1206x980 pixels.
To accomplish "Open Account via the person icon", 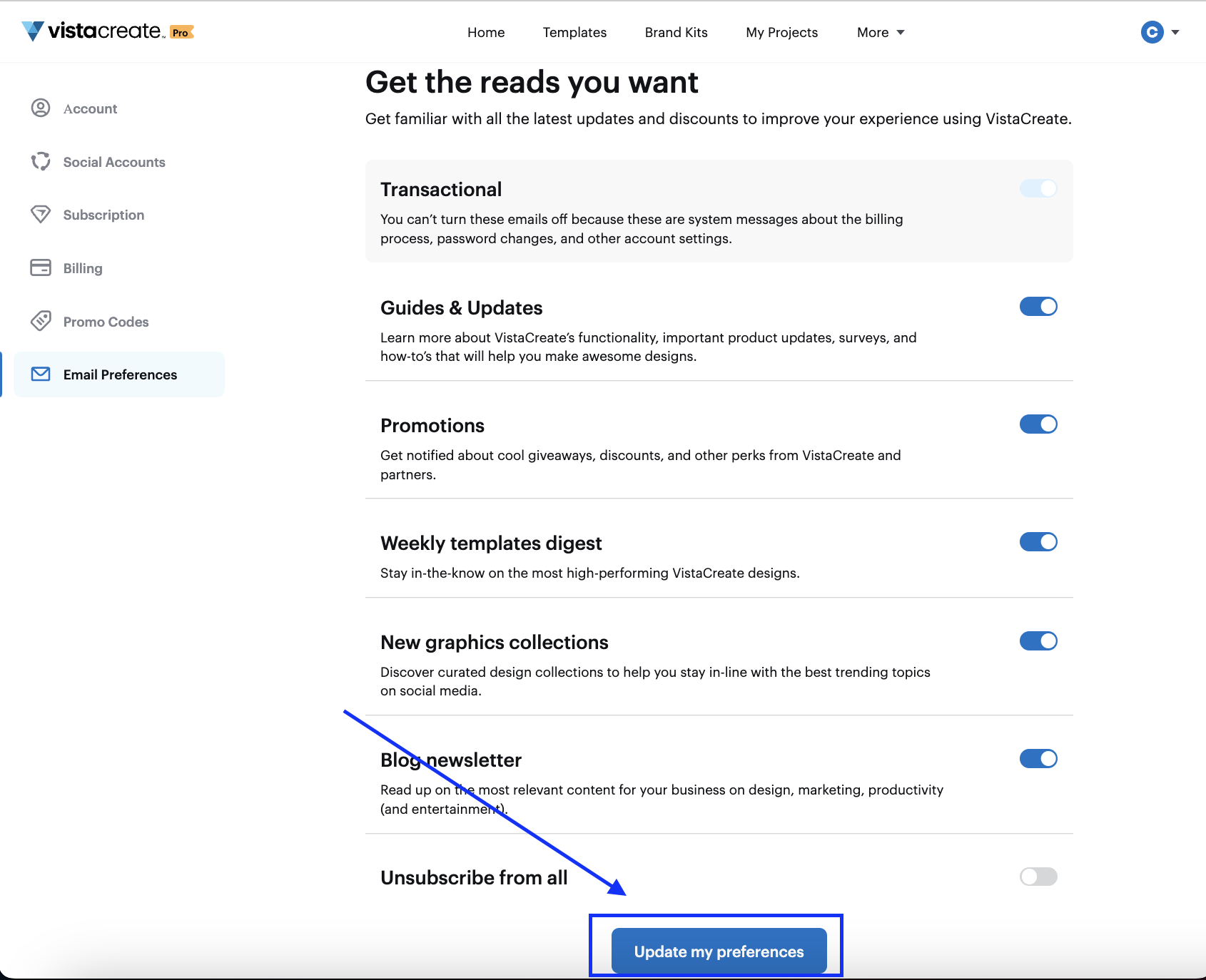I will pos(41,108).
